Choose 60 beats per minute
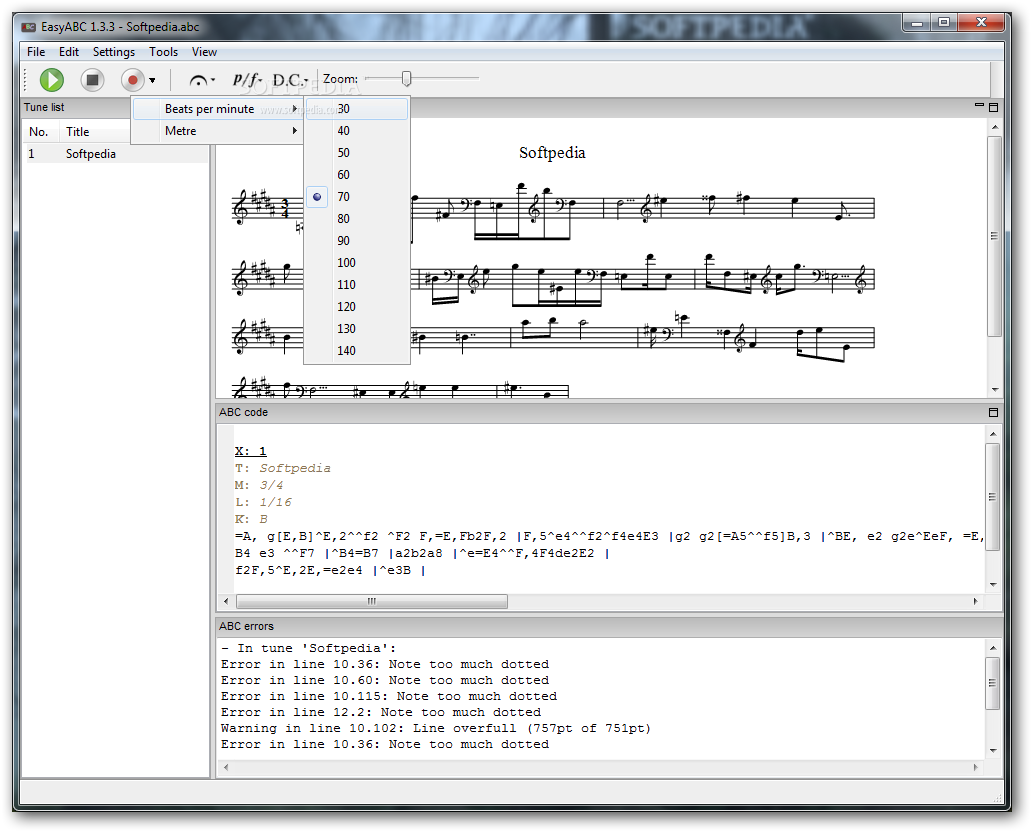Image resolution: width=1032 pixels, height=832 pixels. (357, 175)
